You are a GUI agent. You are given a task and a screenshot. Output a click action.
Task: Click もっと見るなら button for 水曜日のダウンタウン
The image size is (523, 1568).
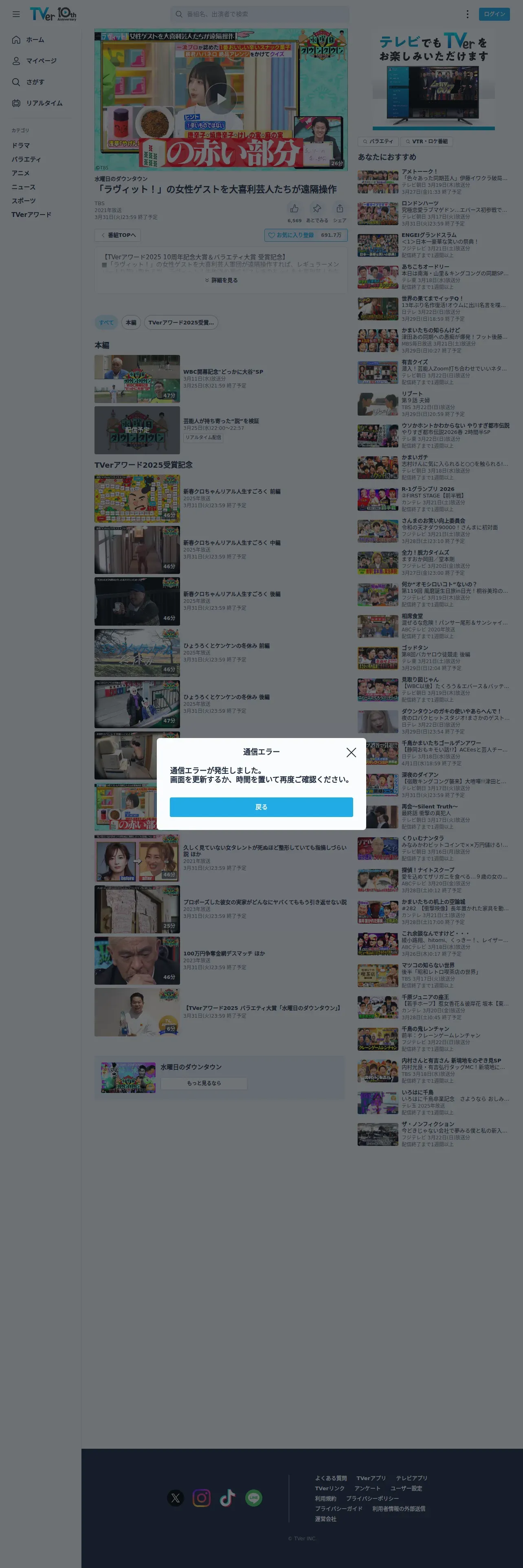204,1084
